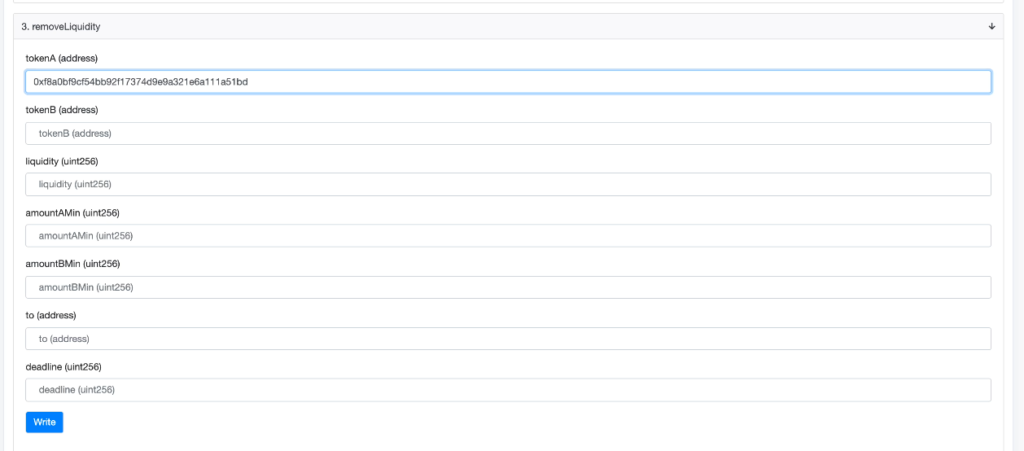Click the 'tokenB (address)' label
Image resolution: width=1024 pixels, height=451 pixels.
click(x=62, y=110)
